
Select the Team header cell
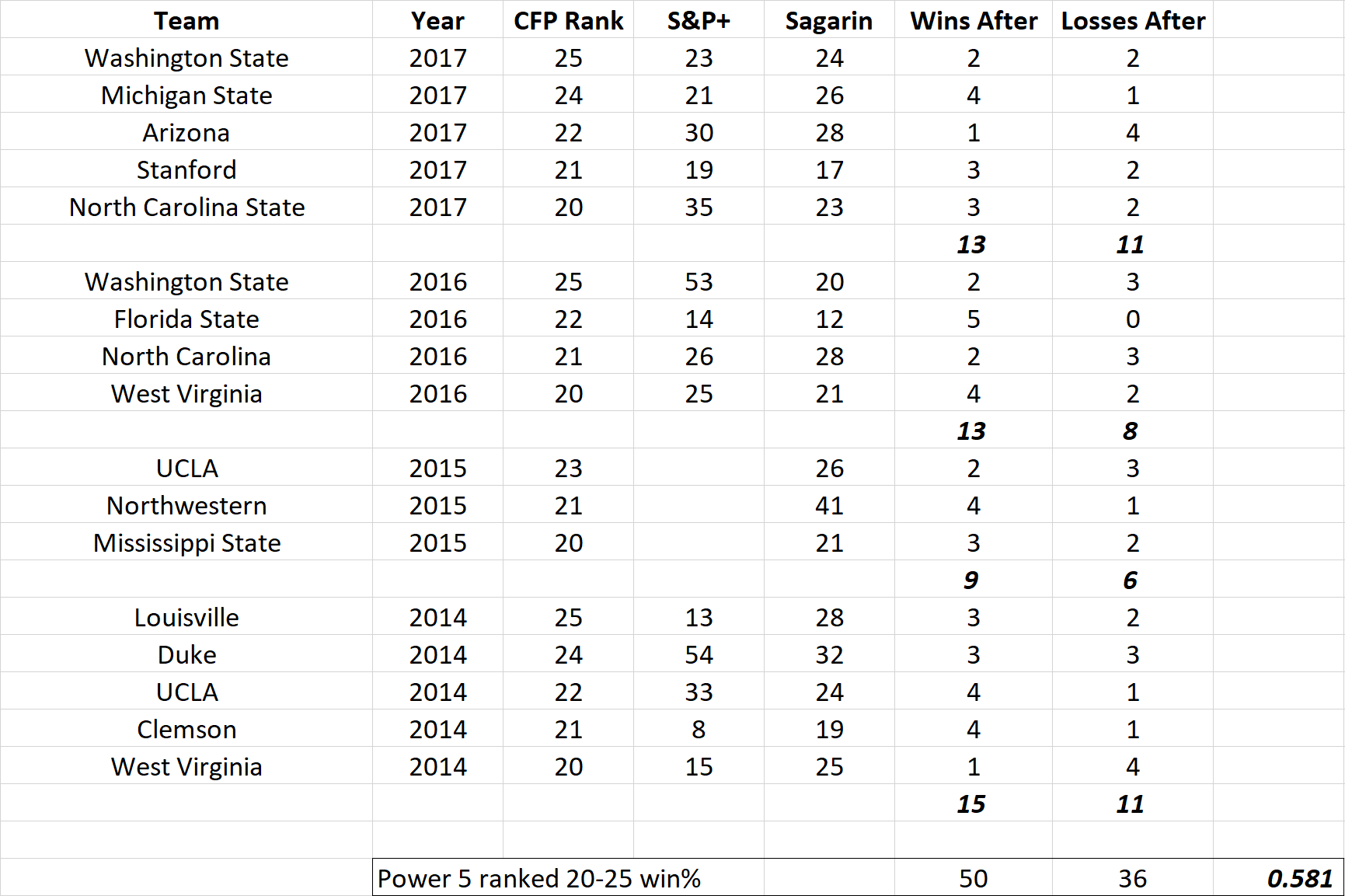[x=186, y=19]
